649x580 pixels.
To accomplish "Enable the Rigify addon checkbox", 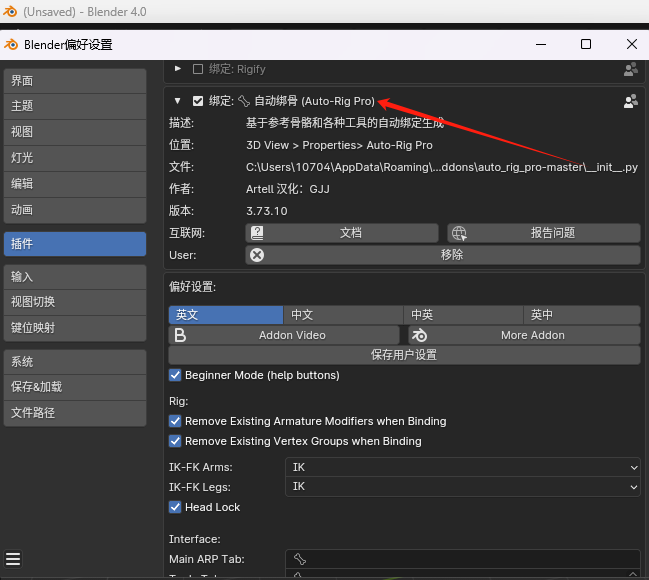I will [x=198, y=69].
